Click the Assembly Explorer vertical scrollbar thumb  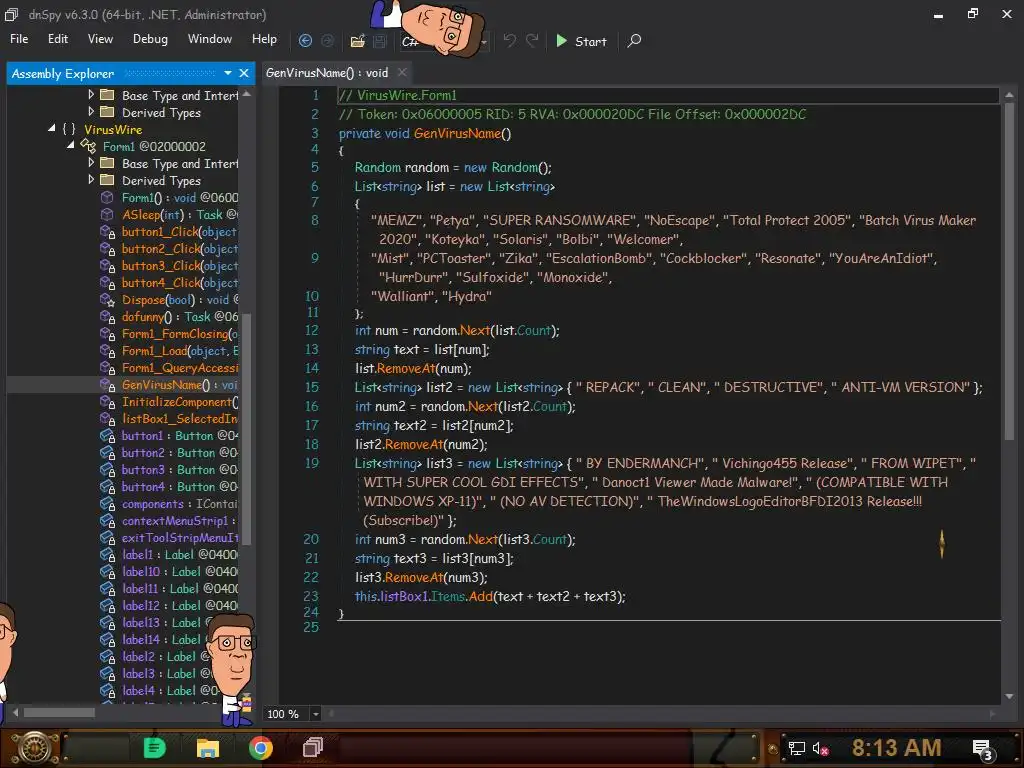click(x=246, y=428)
